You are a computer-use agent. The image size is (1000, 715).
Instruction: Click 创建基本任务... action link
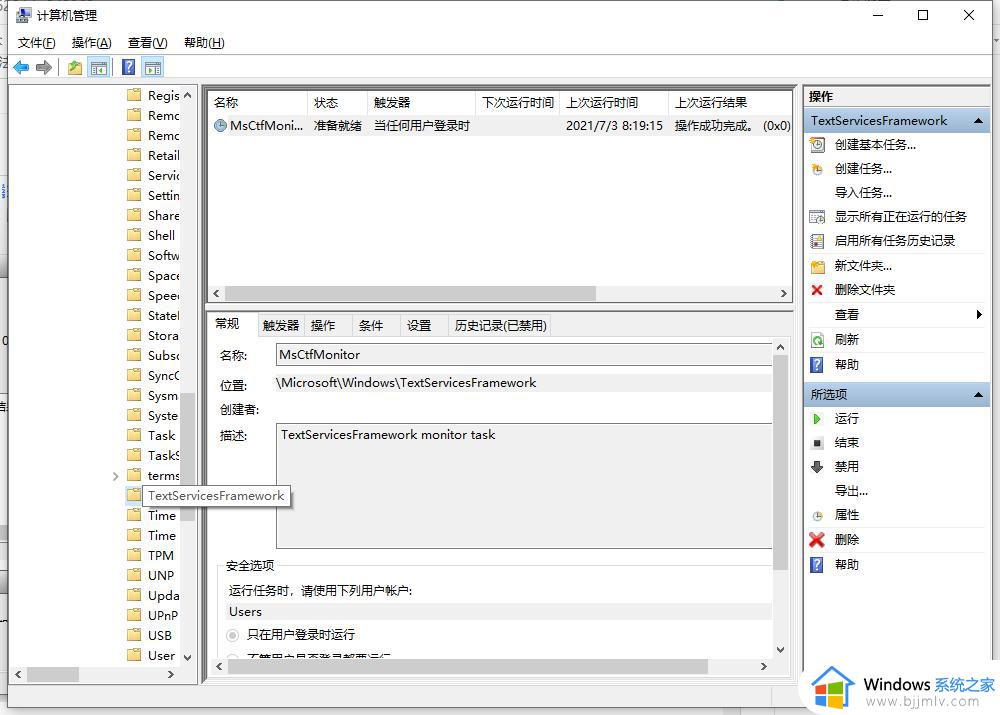[x=875, y=145]
